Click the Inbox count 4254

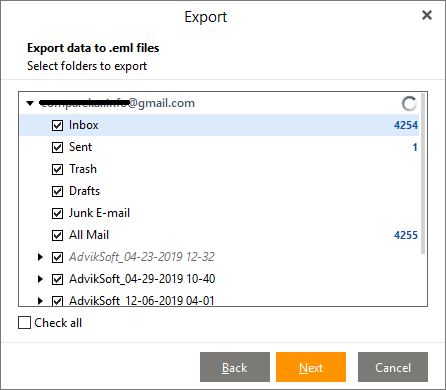pyautogui.click(x=406, y=125)
